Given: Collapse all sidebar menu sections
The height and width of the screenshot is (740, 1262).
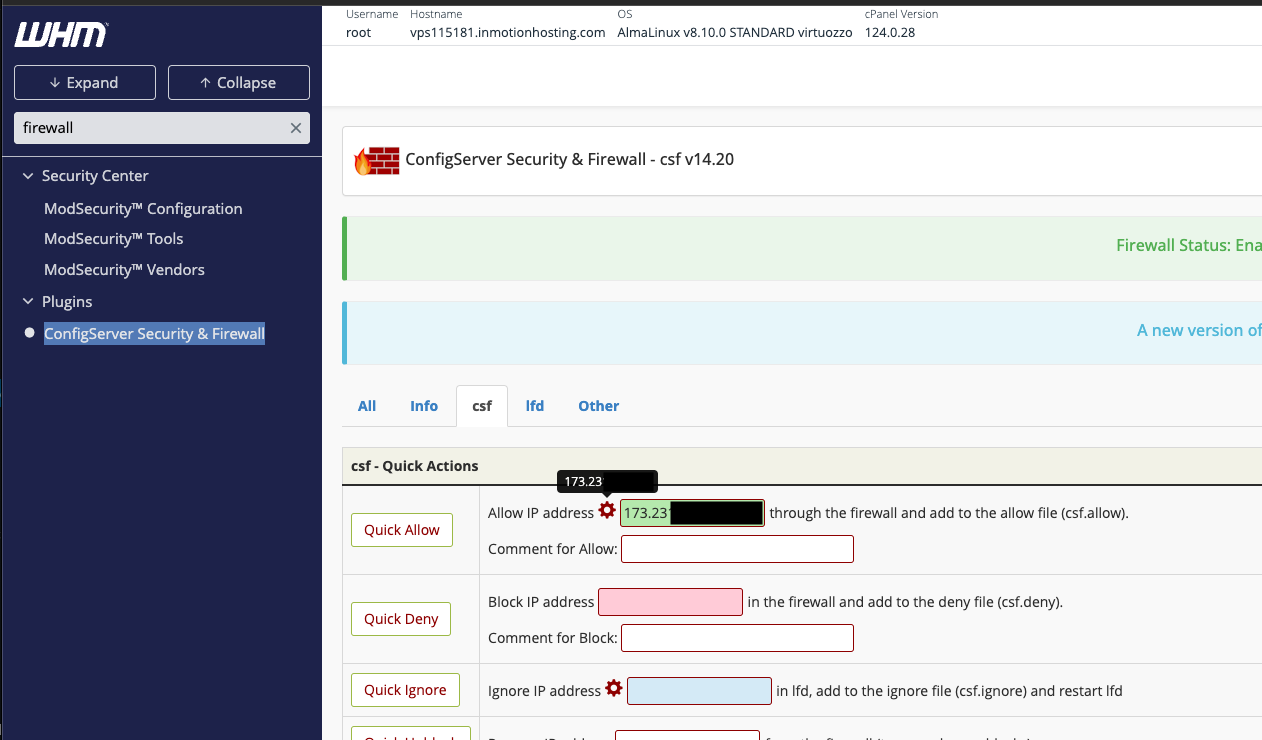Looking at the screenshot, I should pyautogui.click(x=238, y=83).
